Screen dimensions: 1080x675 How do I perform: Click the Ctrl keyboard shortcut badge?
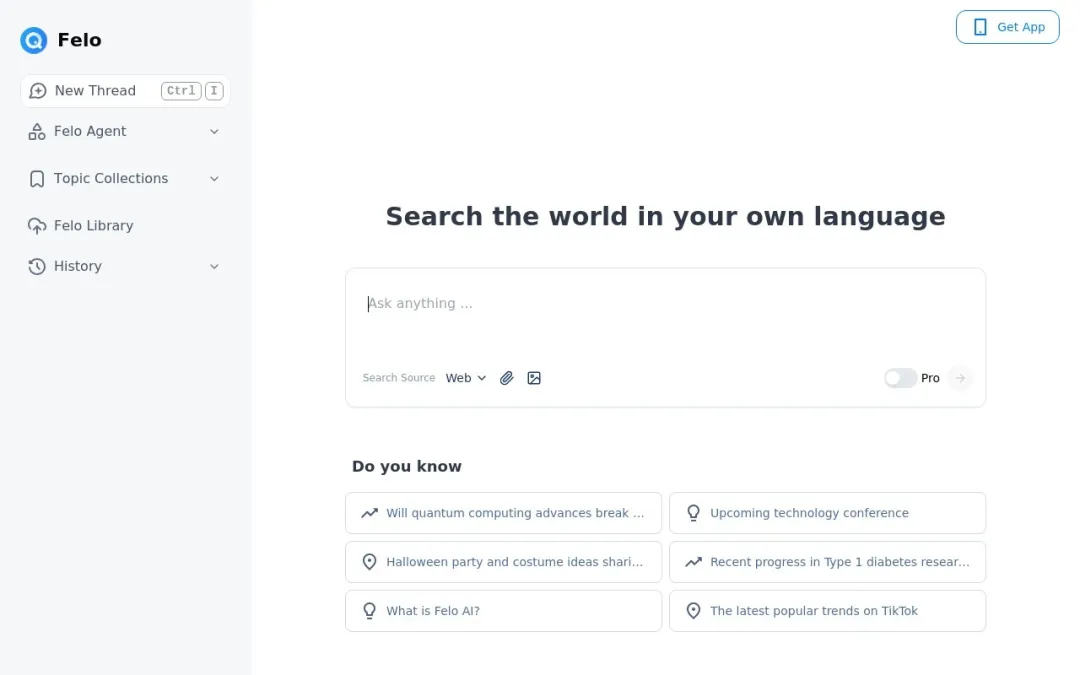tap(181, 91)
